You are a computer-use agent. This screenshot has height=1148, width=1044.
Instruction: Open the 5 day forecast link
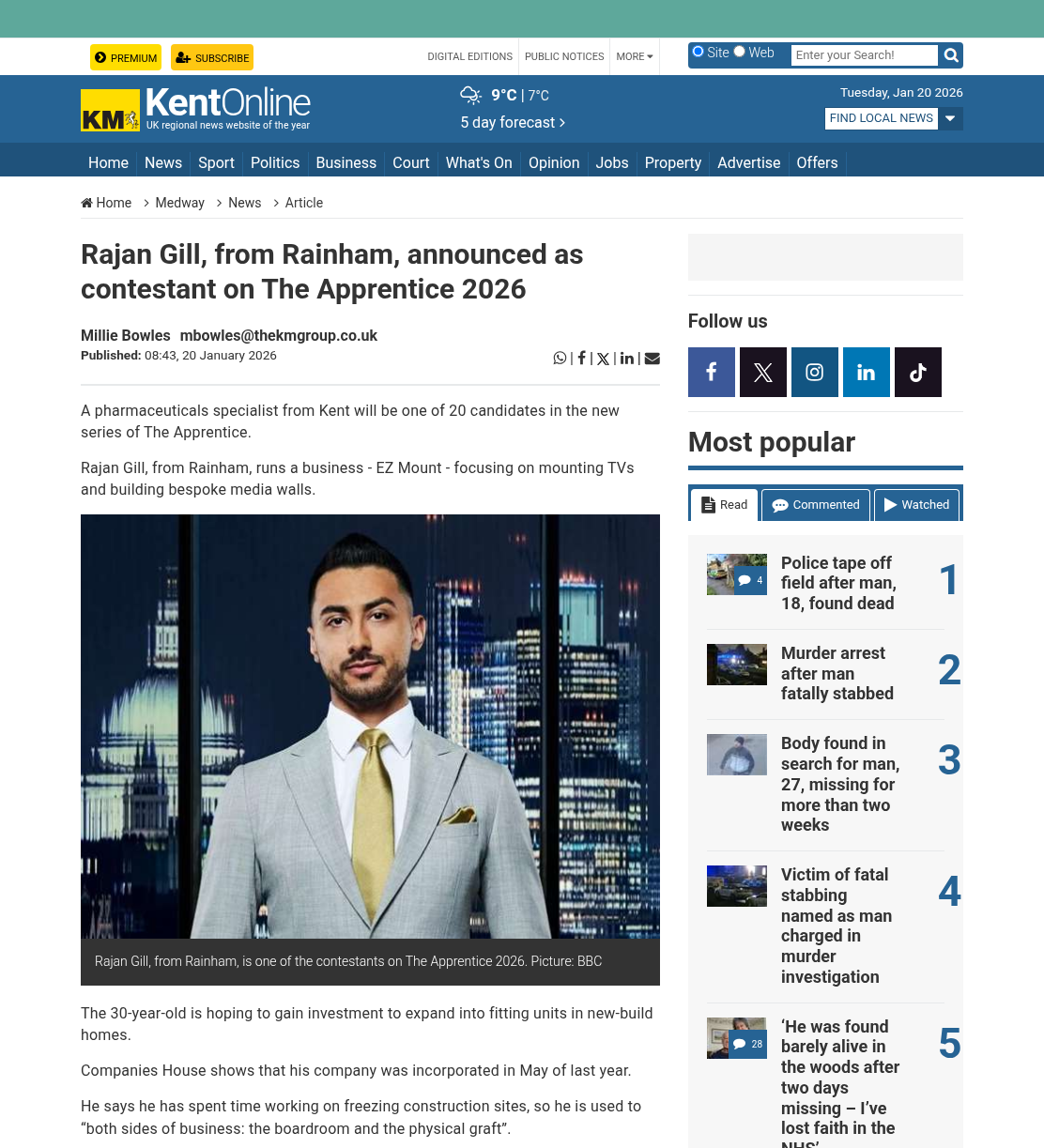click(513, 122)
